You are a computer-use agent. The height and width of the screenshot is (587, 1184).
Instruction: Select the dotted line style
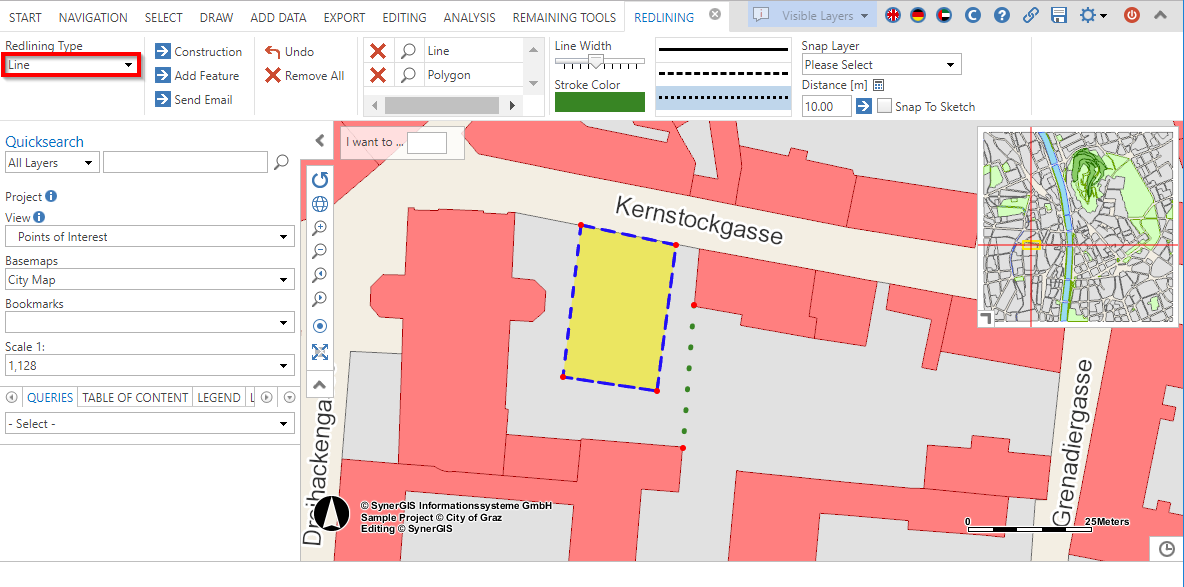point(722,98)
